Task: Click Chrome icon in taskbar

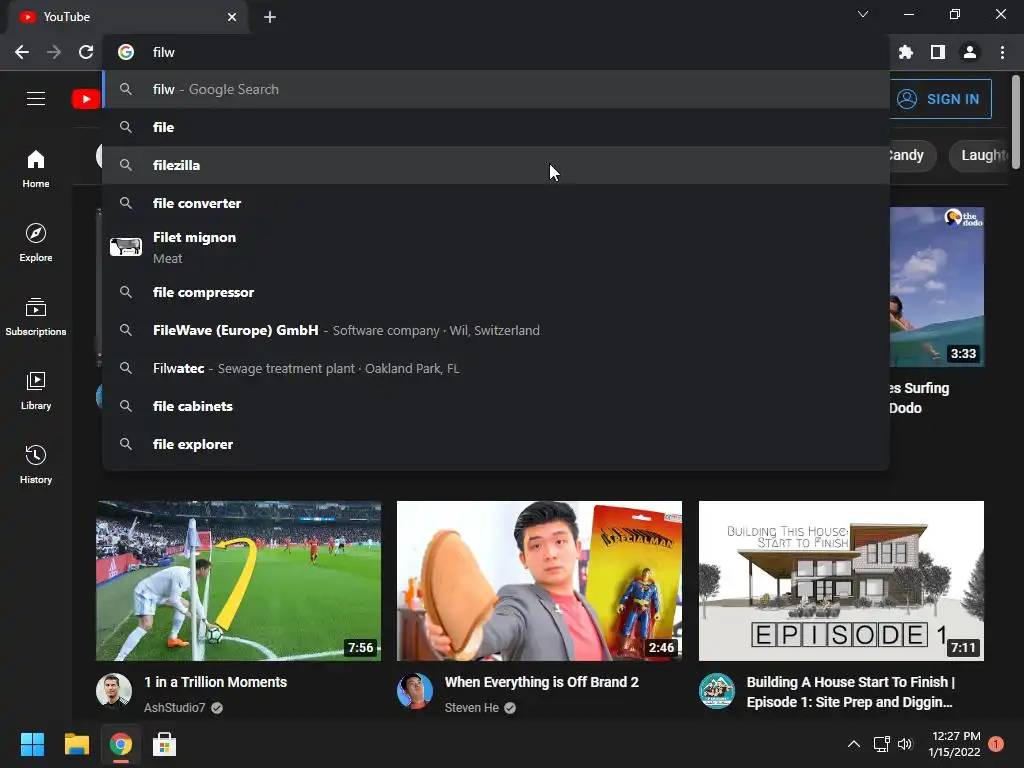Action: click(121, 744)
